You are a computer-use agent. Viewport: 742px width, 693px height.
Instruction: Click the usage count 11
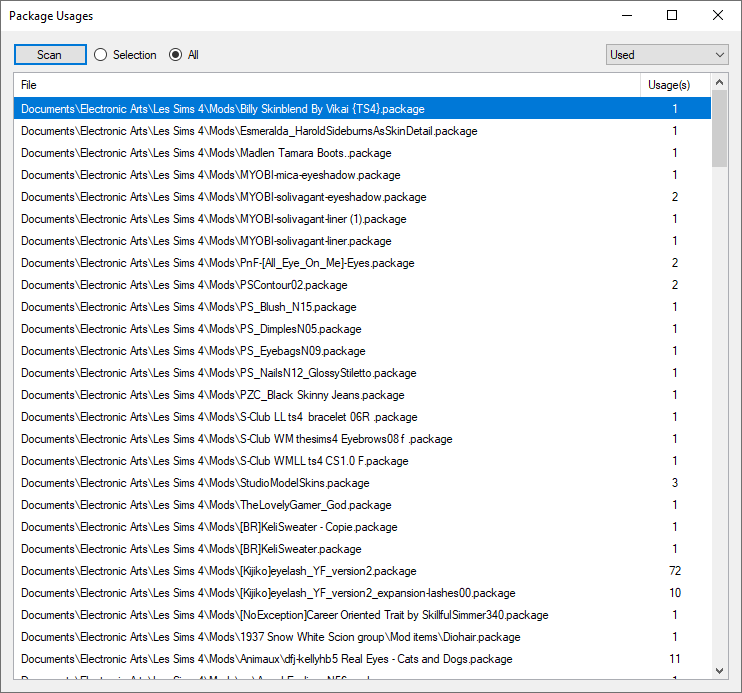point(675,659)
